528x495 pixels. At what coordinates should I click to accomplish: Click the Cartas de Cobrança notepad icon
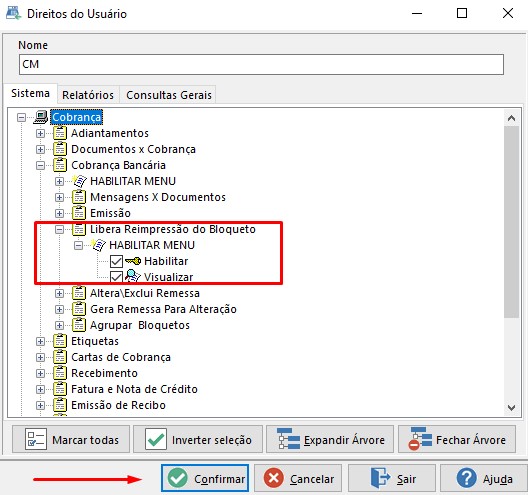tap(60, 357)
